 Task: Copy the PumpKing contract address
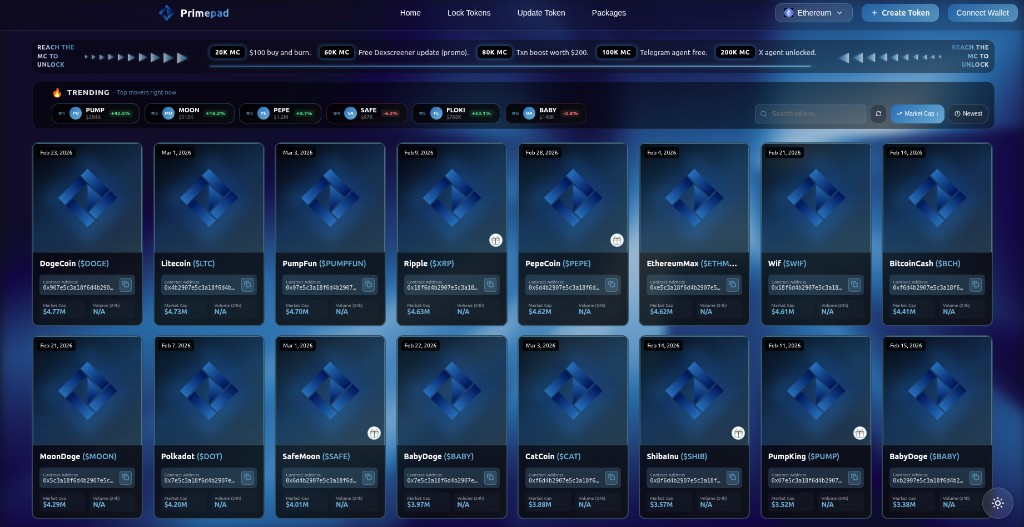coord(854,478)
